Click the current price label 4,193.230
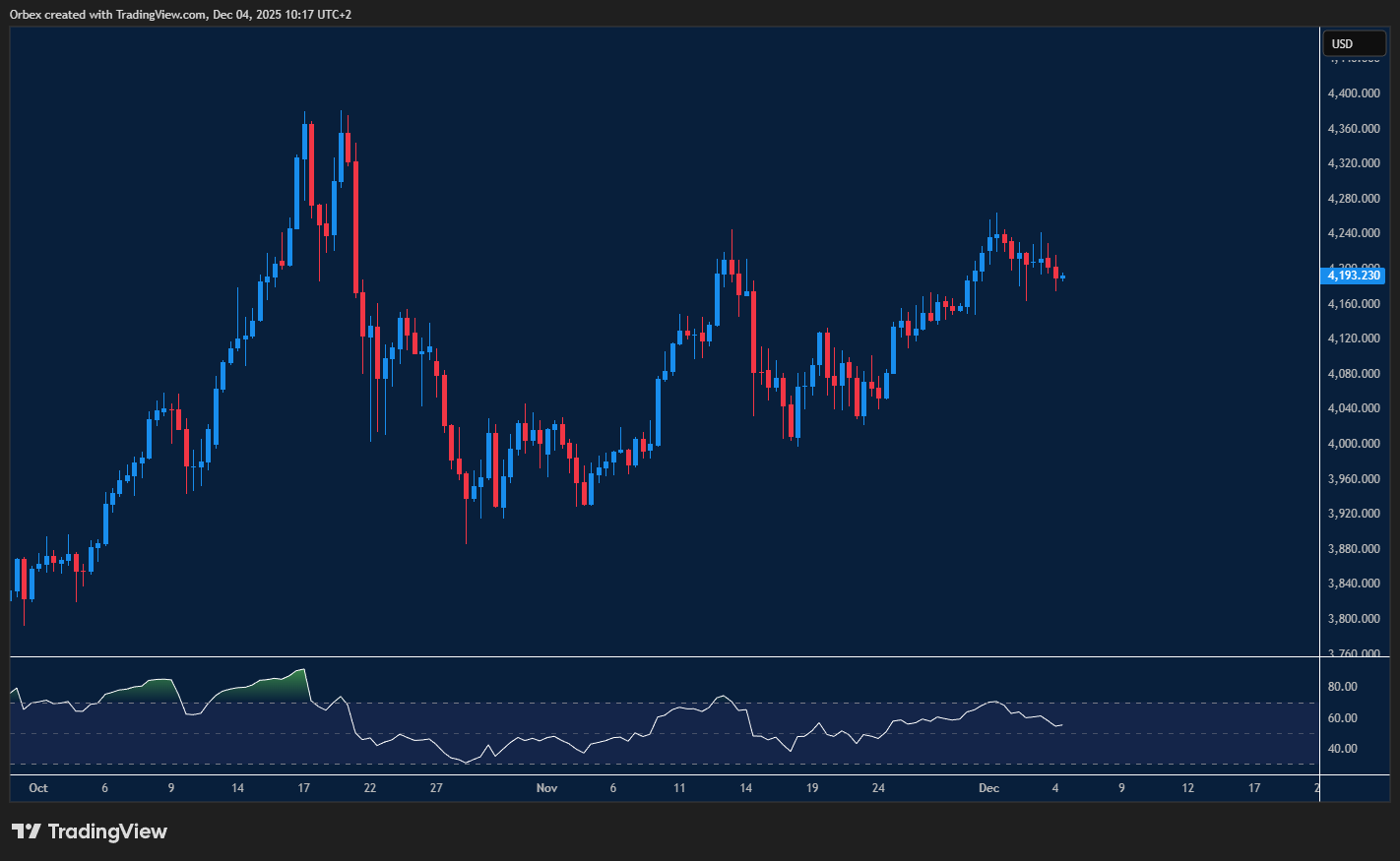Screen dimensions: 1400x861 (1354, 276)
